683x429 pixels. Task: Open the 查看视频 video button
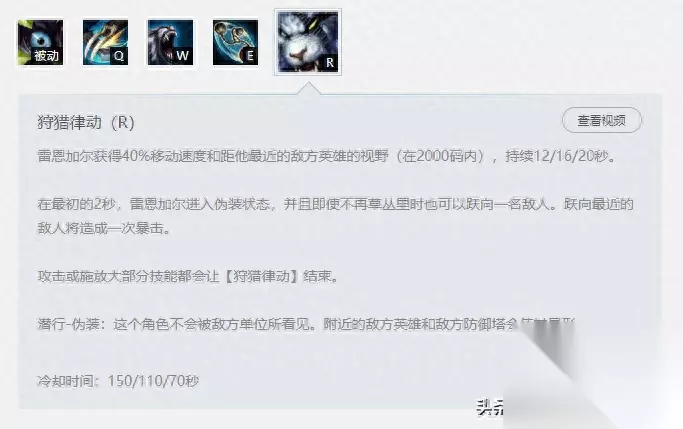tap(602, 120)
